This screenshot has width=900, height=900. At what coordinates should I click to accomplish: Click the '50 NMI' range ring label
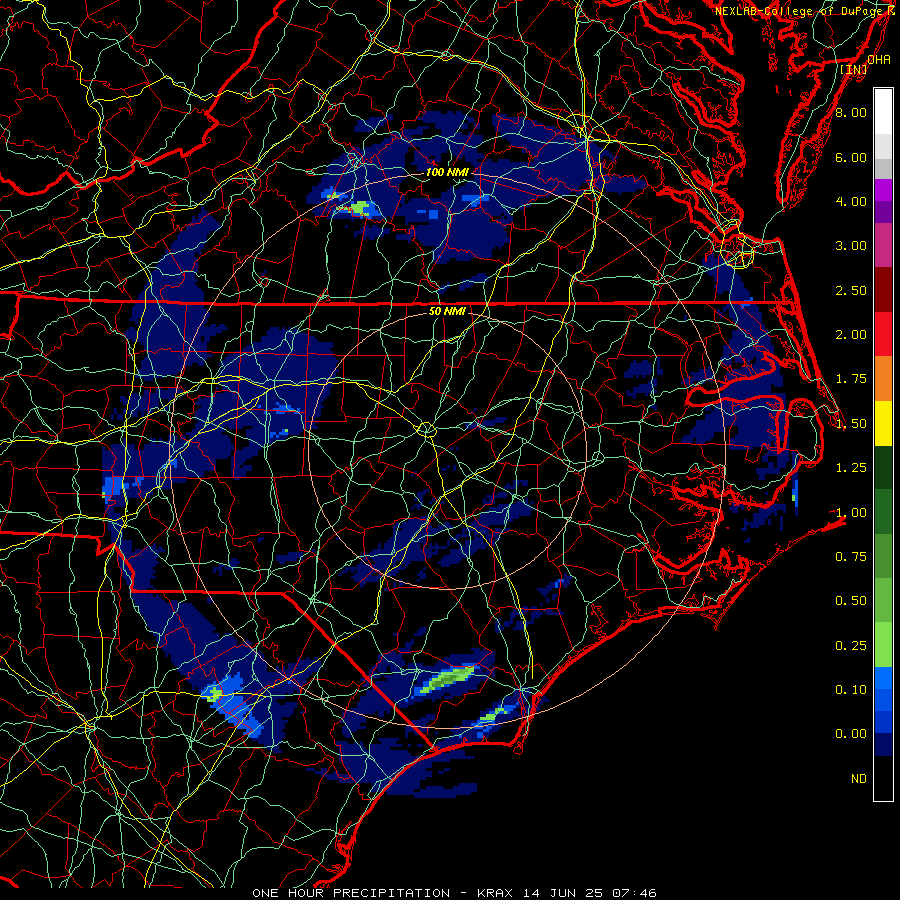pyautogui.click(x=447, y=311)
